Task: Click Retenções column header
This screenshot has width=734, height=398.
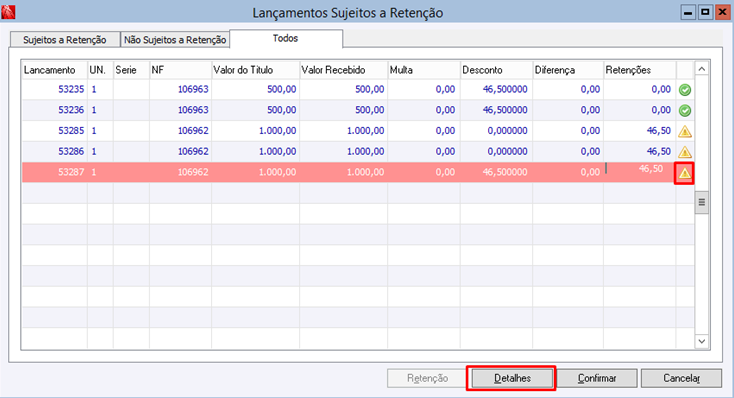Action: [639, 70]
